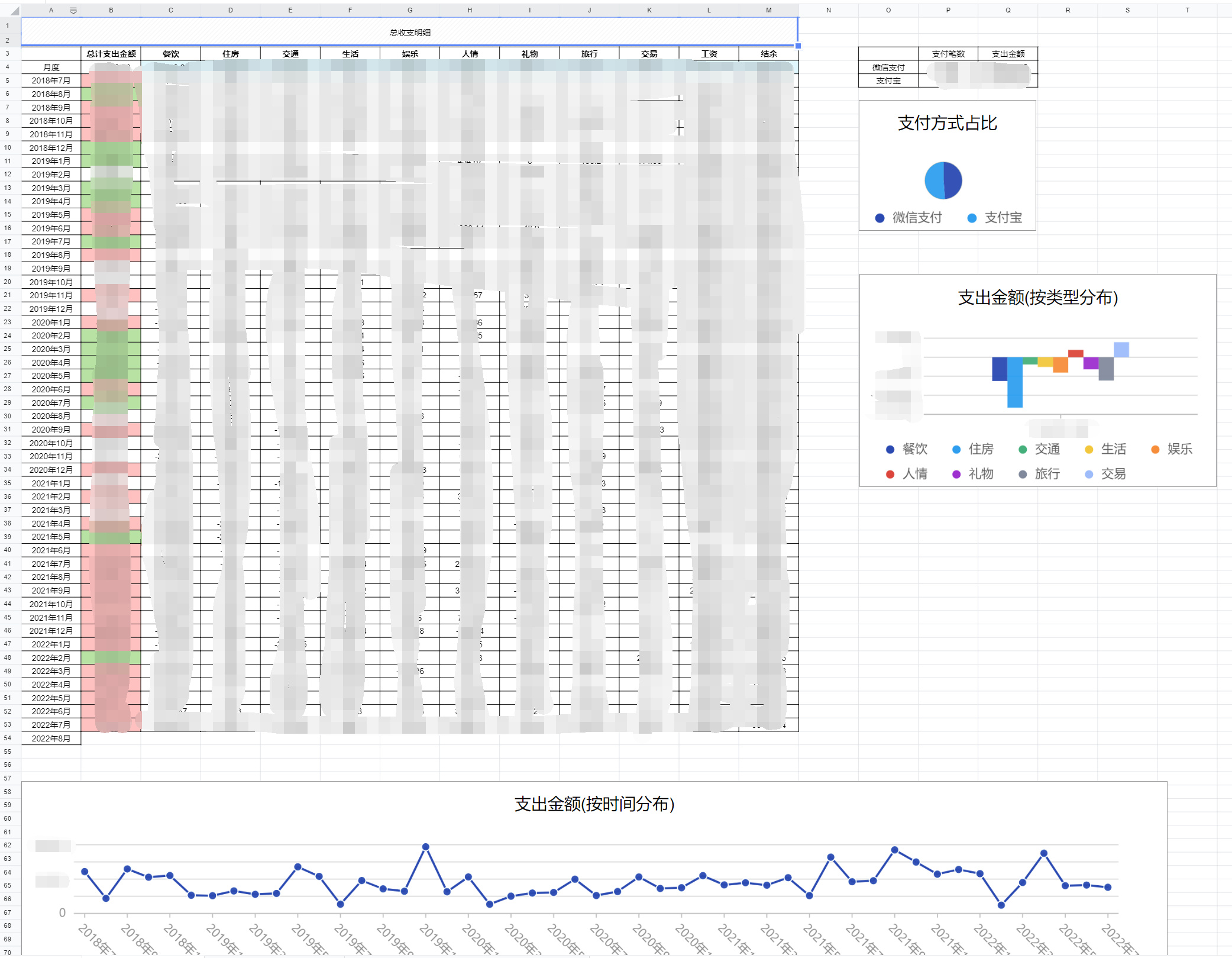Click the 2020年12月 cell
1232x958 pixels.
click(51, 470)
